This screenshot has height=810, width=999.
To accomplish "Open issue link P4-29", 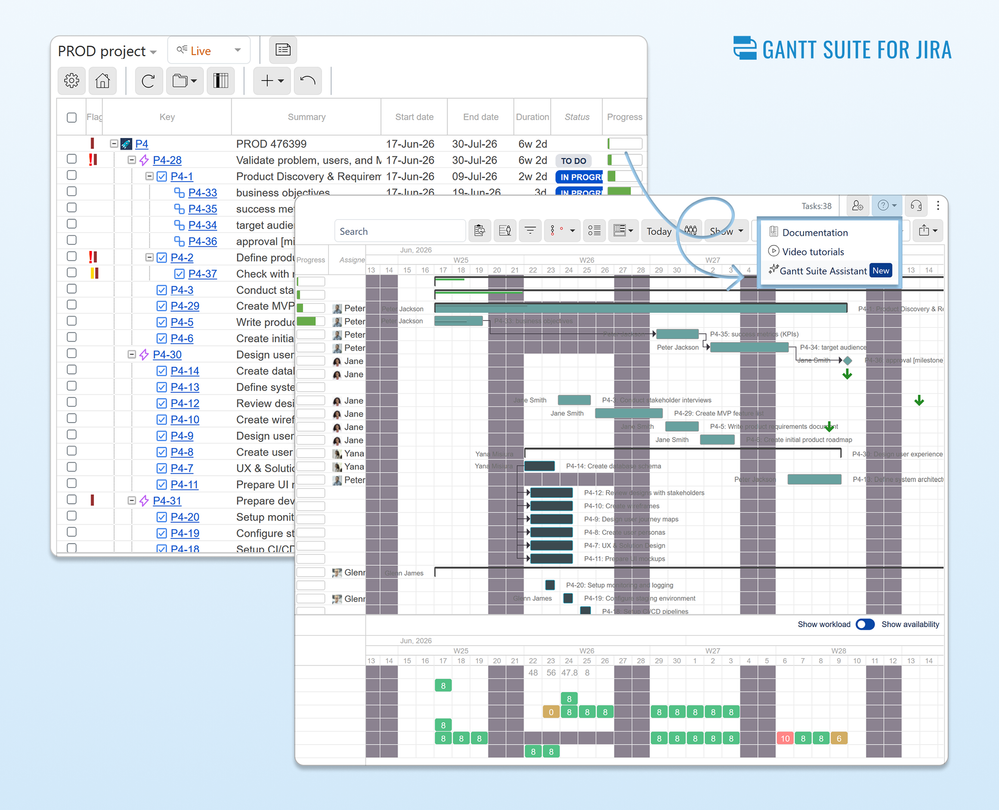I will 185,306.
